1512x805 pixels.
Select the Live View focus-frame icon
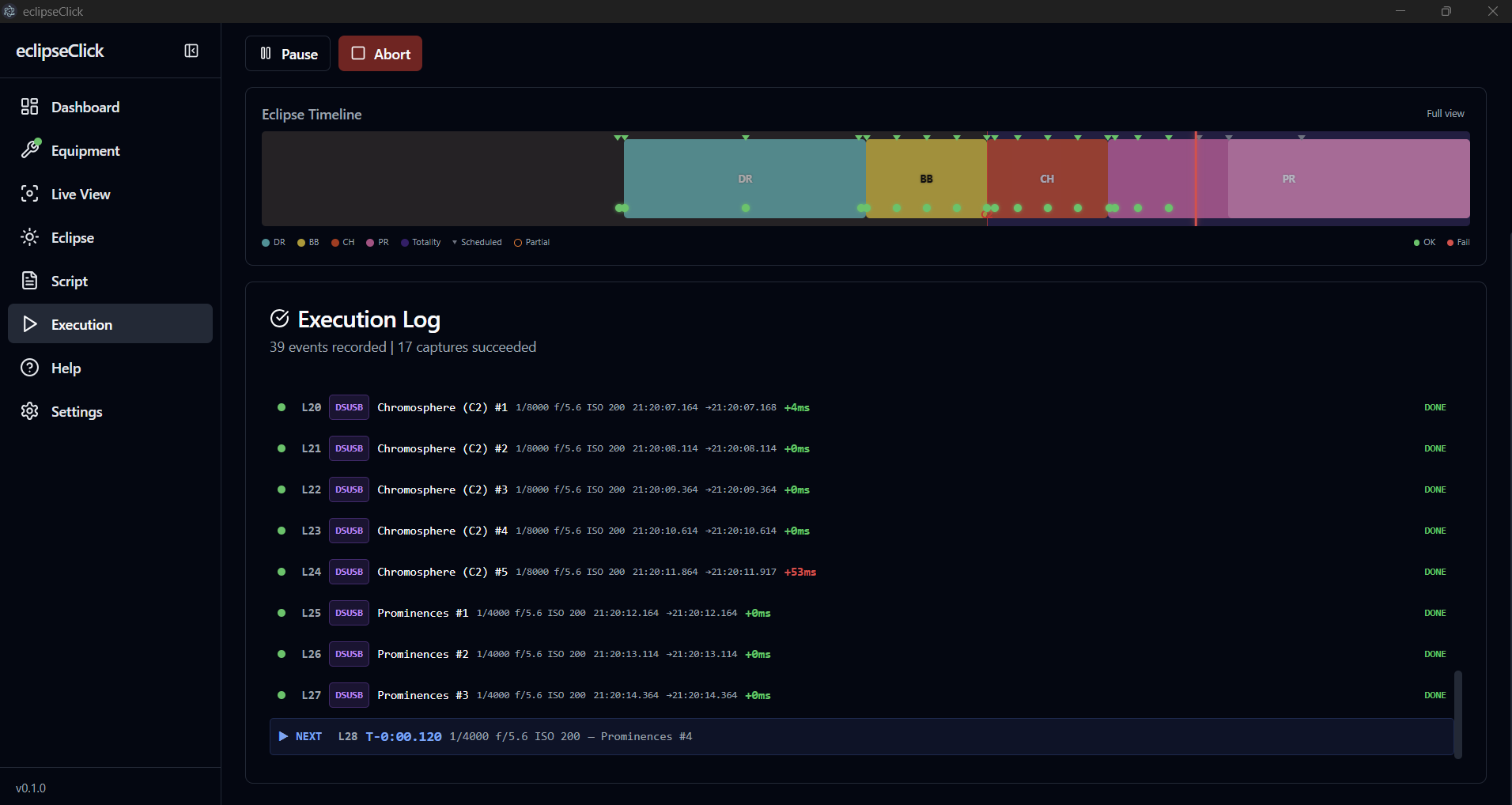[x=30, y=193]
